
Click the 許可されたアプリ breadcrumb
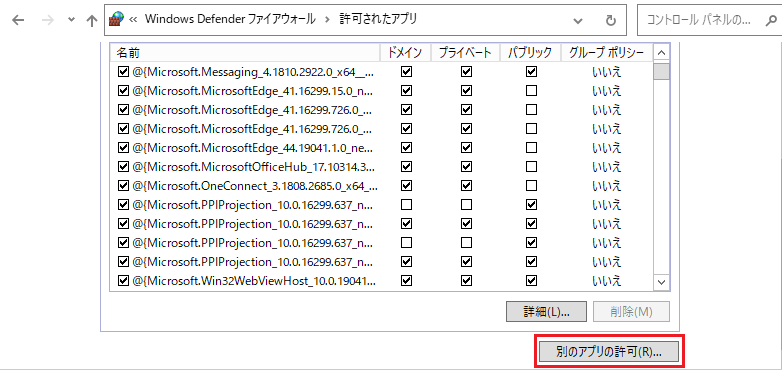coord(378,19)
